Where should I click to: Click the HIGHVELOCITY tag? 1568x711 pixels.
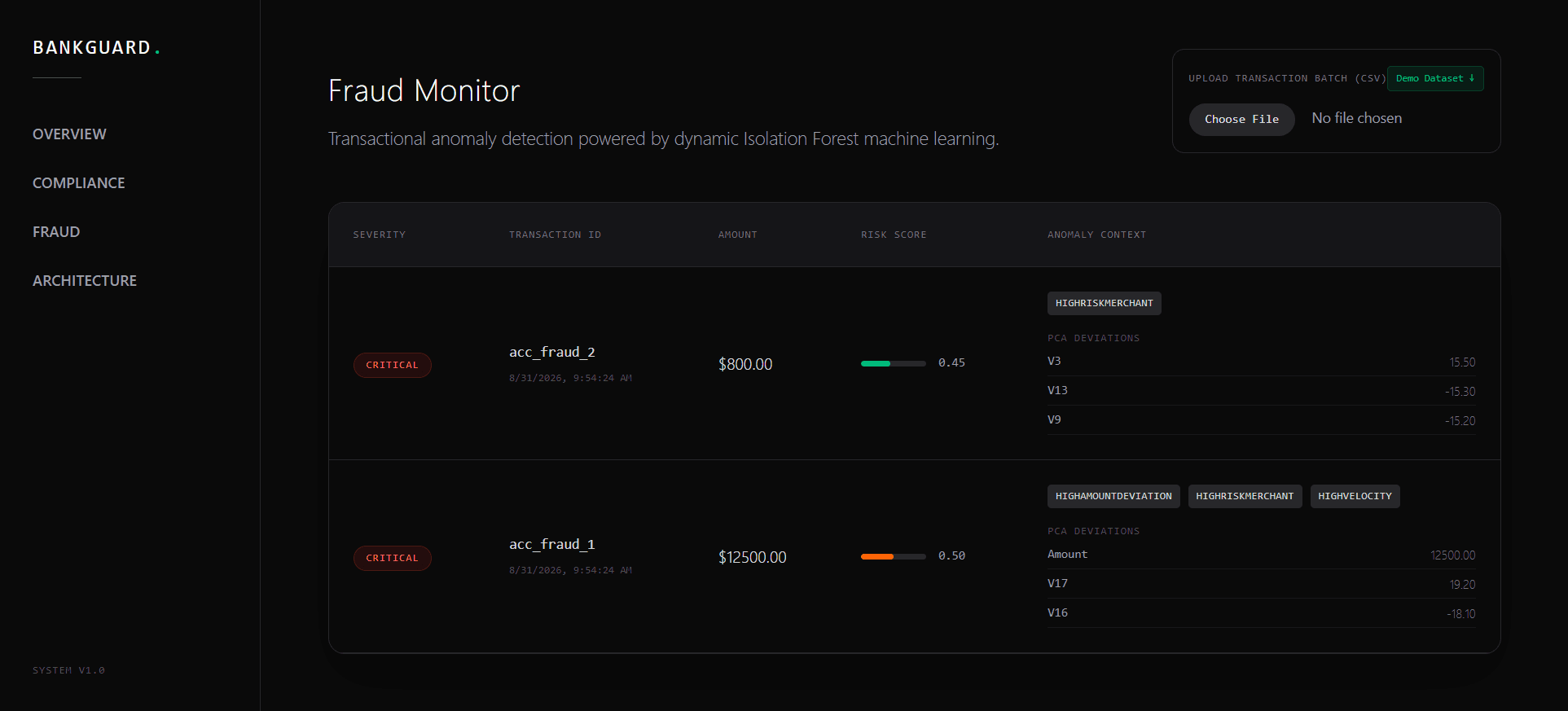1355,496
